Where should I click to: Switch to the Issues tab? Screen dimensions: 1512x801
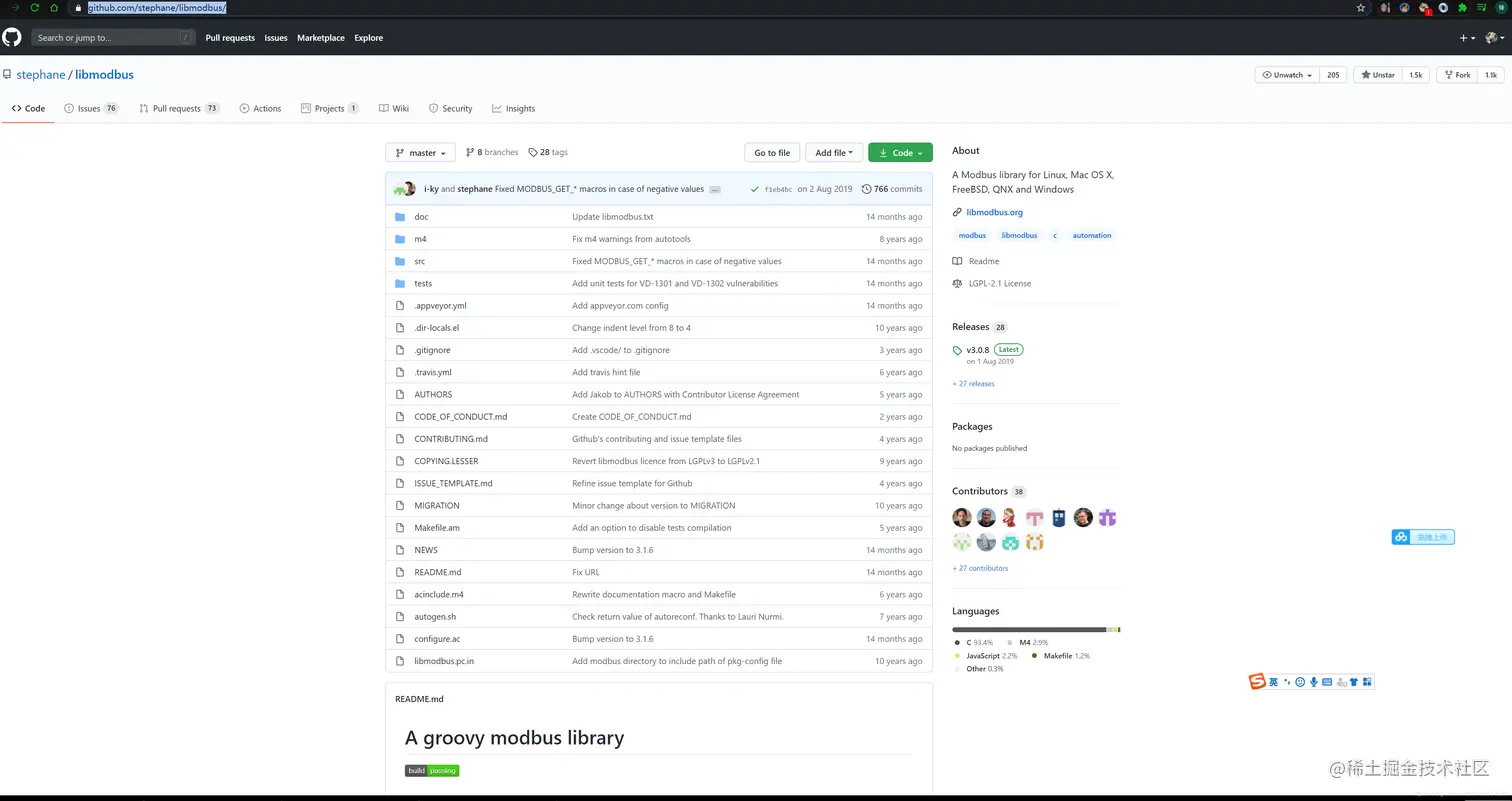click(x=89, y=108)
